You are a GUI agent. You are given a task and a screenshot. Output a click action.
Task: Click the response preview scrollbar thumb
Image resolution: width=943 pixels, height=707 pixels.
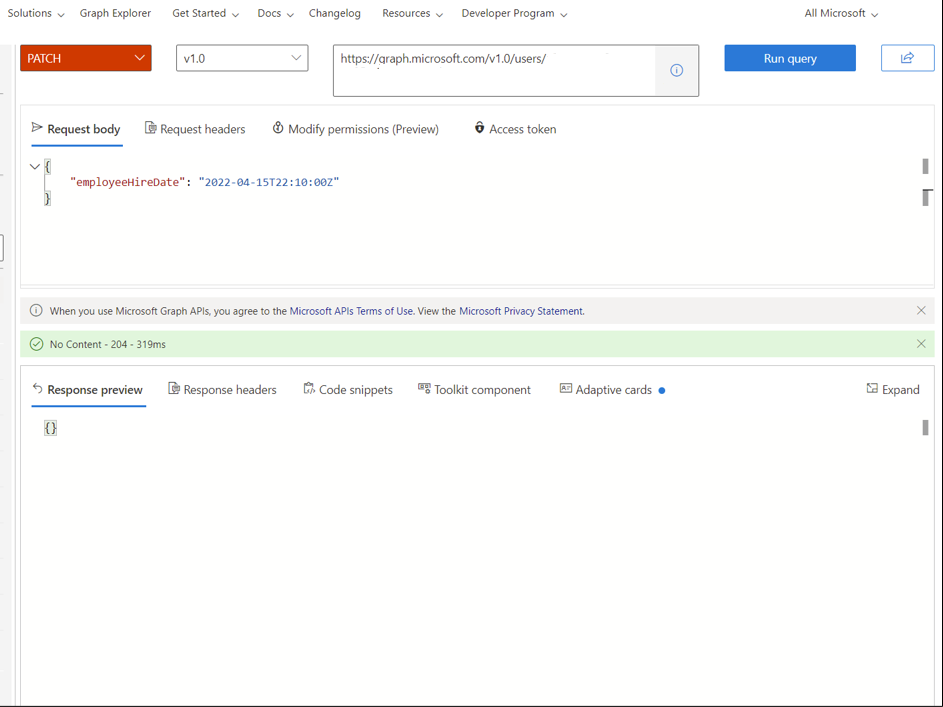coord(926,427)
